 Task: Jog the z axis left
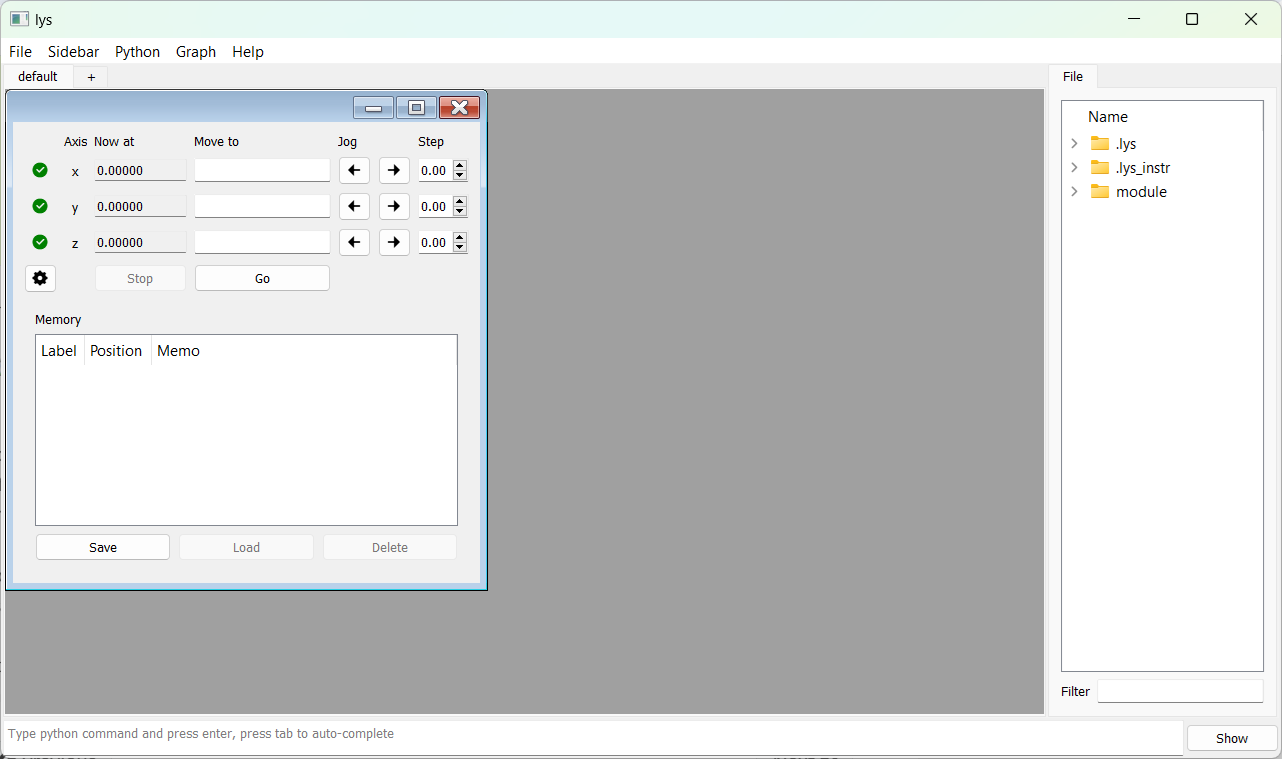click(x=354, y=243)
